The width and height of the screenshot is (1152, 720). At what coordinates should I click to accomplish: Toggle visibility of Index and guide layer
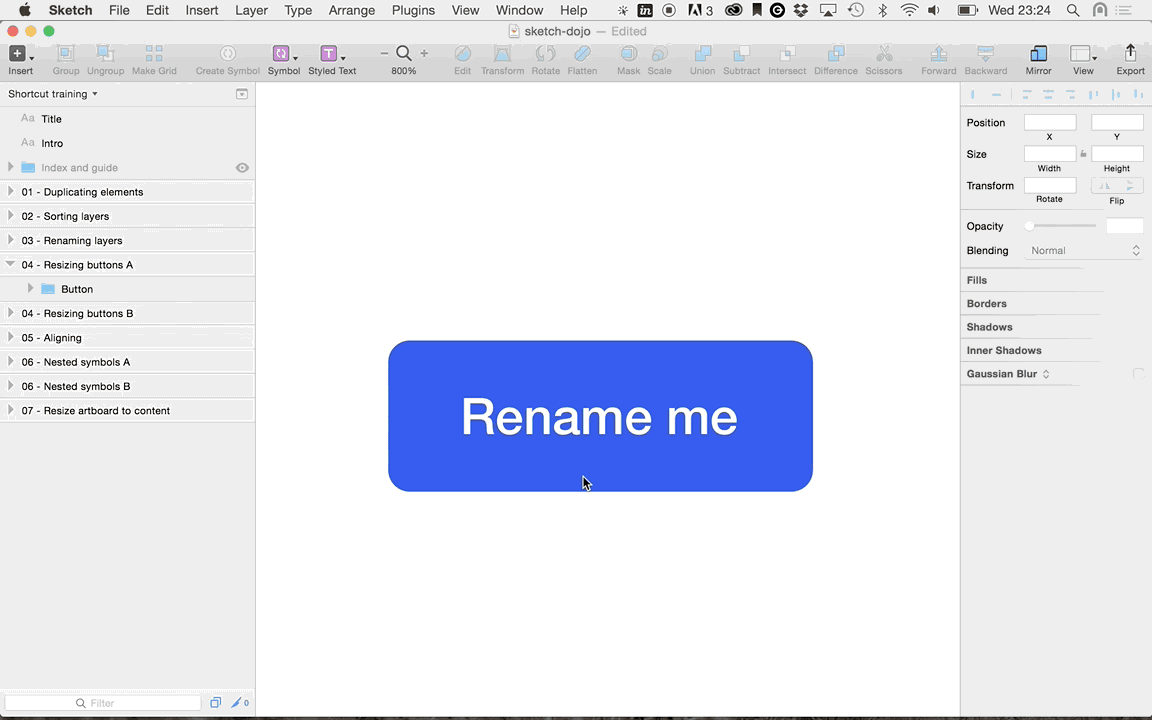coord(242,168)
